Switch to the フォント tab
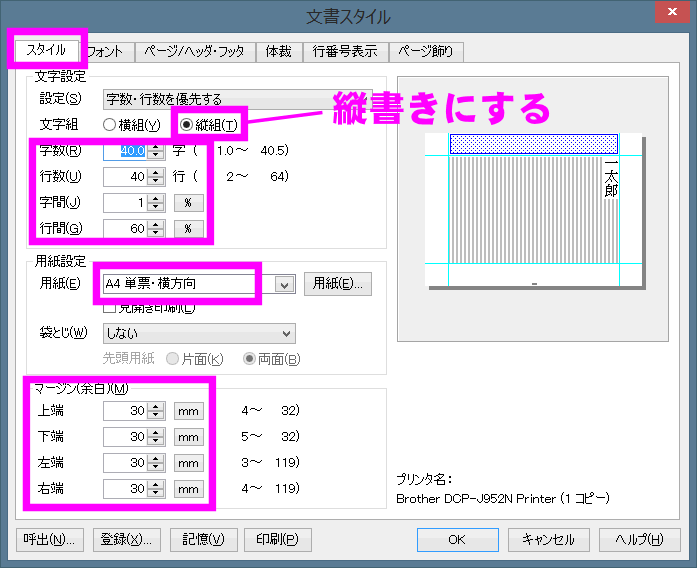697x568 pixels. coord(108,51)
